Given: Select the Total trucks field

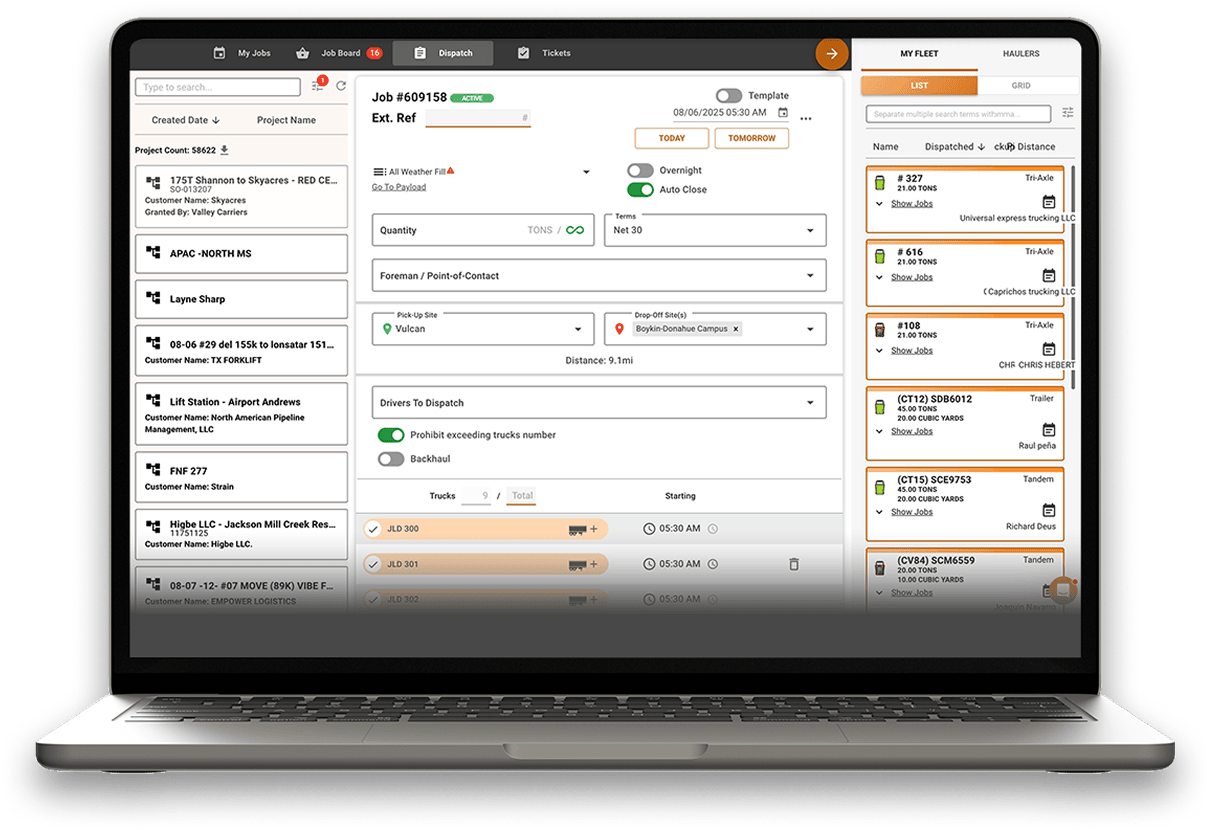Looking at the screenshot, I should [x=522, y=496].
